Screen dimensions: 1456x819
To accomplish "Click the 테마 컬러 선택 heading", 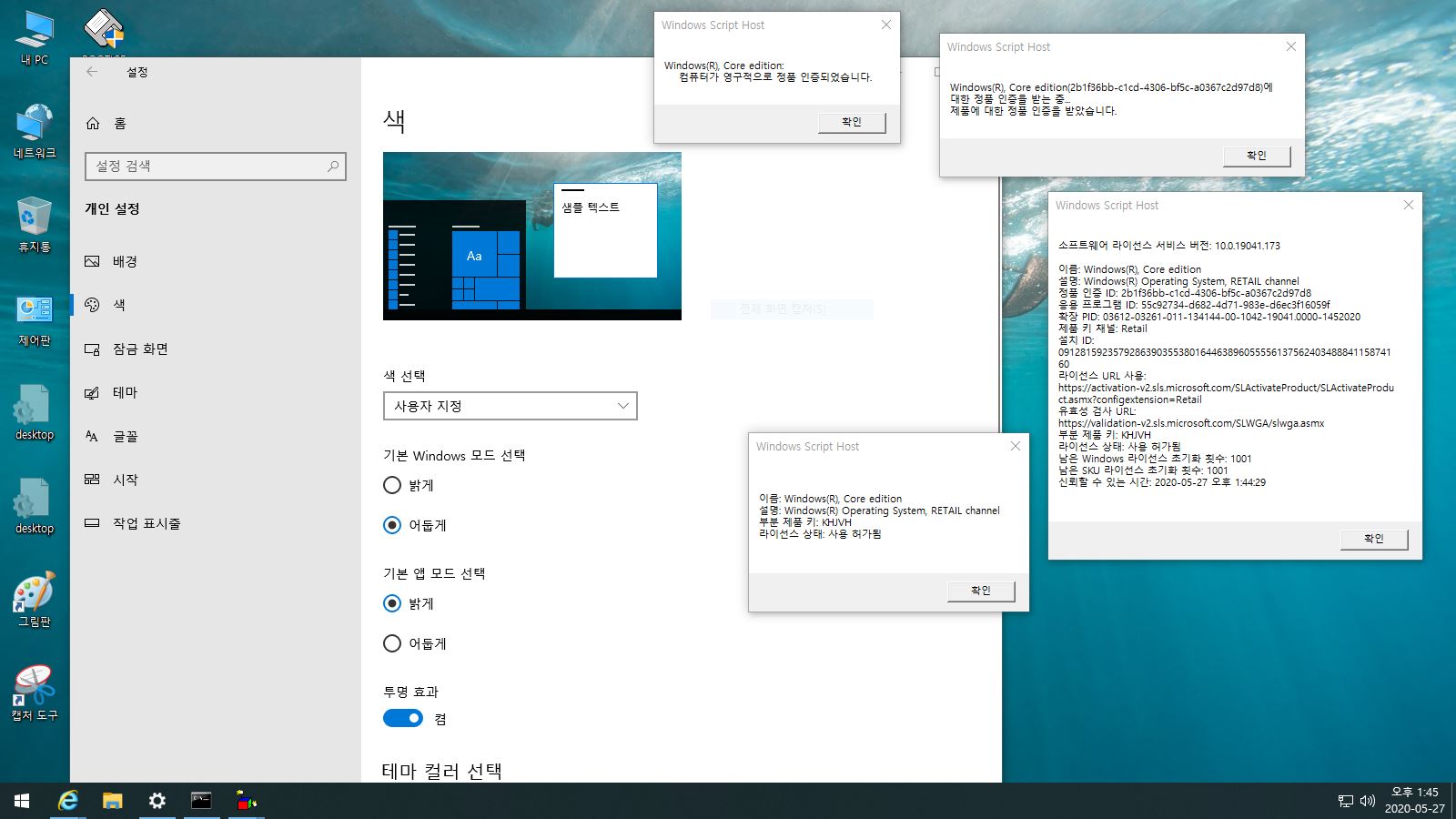I will pos(442,771).
